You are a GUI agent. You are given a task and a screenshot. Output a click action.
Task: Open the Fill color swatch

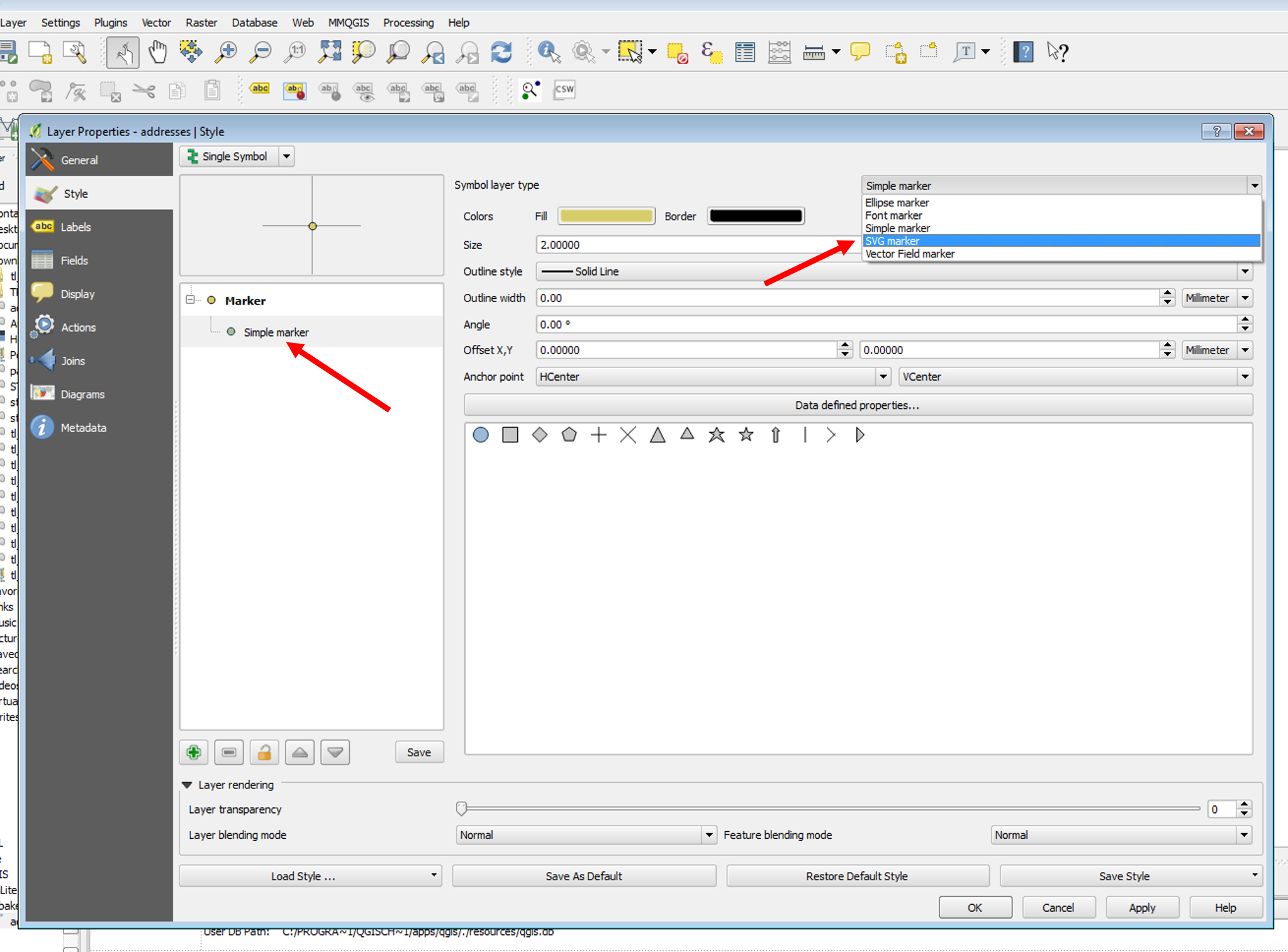point(607,216)
